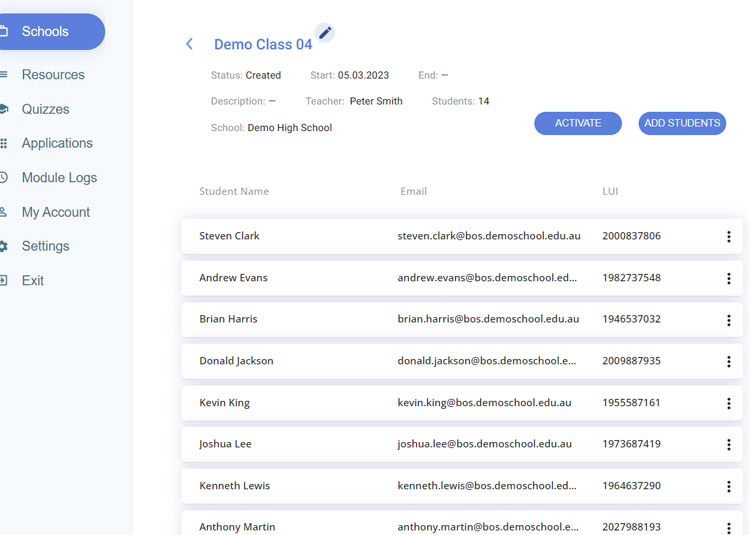Open the three-dot menu for Joshua Lee
Image resolution: width=750 pixels, height=535 pixels.
[728, 445]
